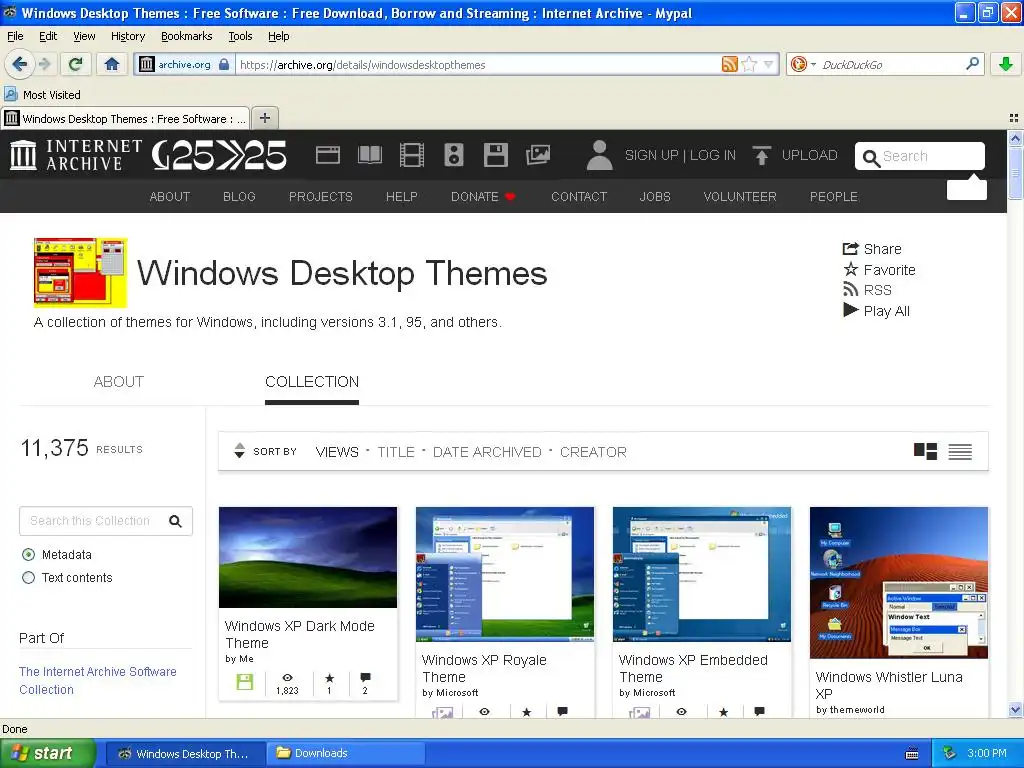Open the DONATE nav link

point(483,197)
